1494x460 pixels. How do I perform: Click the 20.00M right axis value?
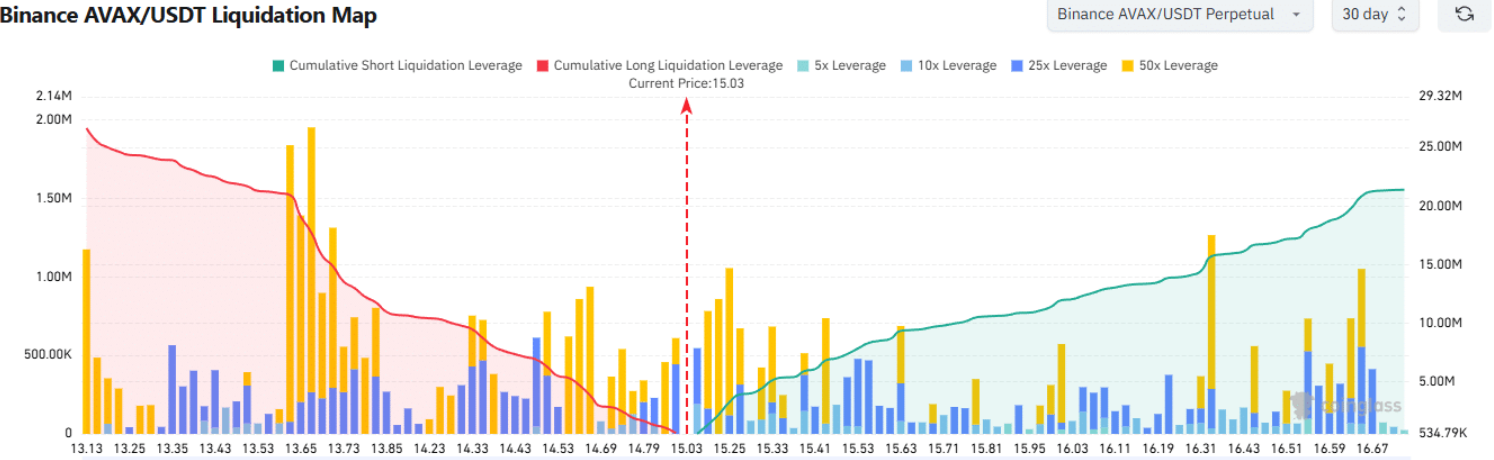click(1441, 205)
